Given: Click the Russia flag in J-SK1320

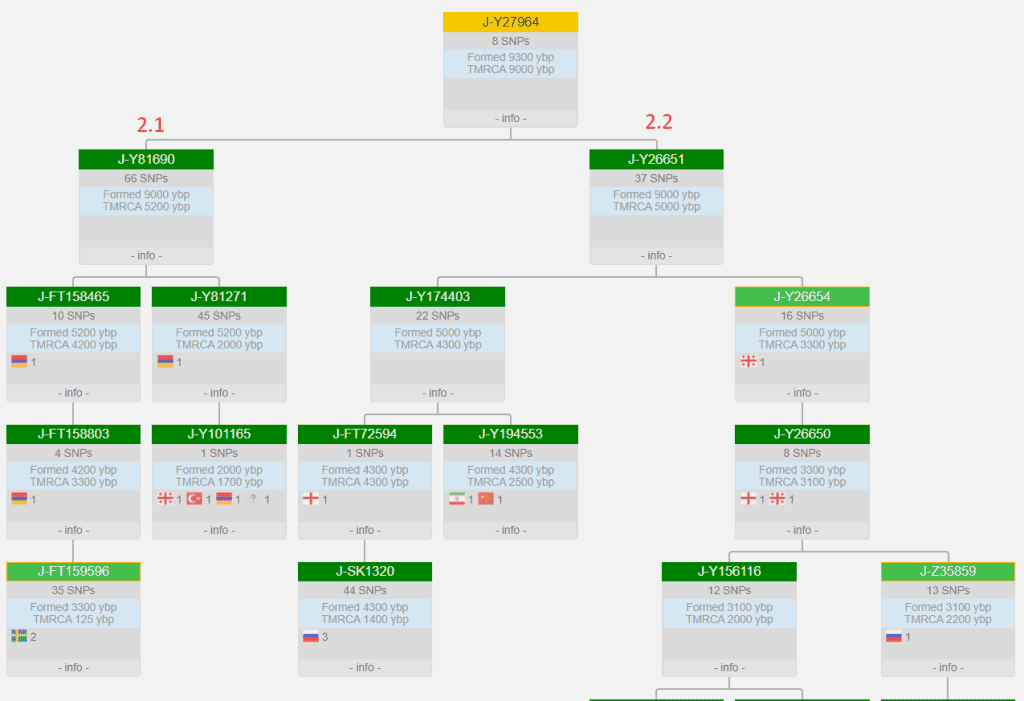Looking at the screenshot, I should click(310, 636).
